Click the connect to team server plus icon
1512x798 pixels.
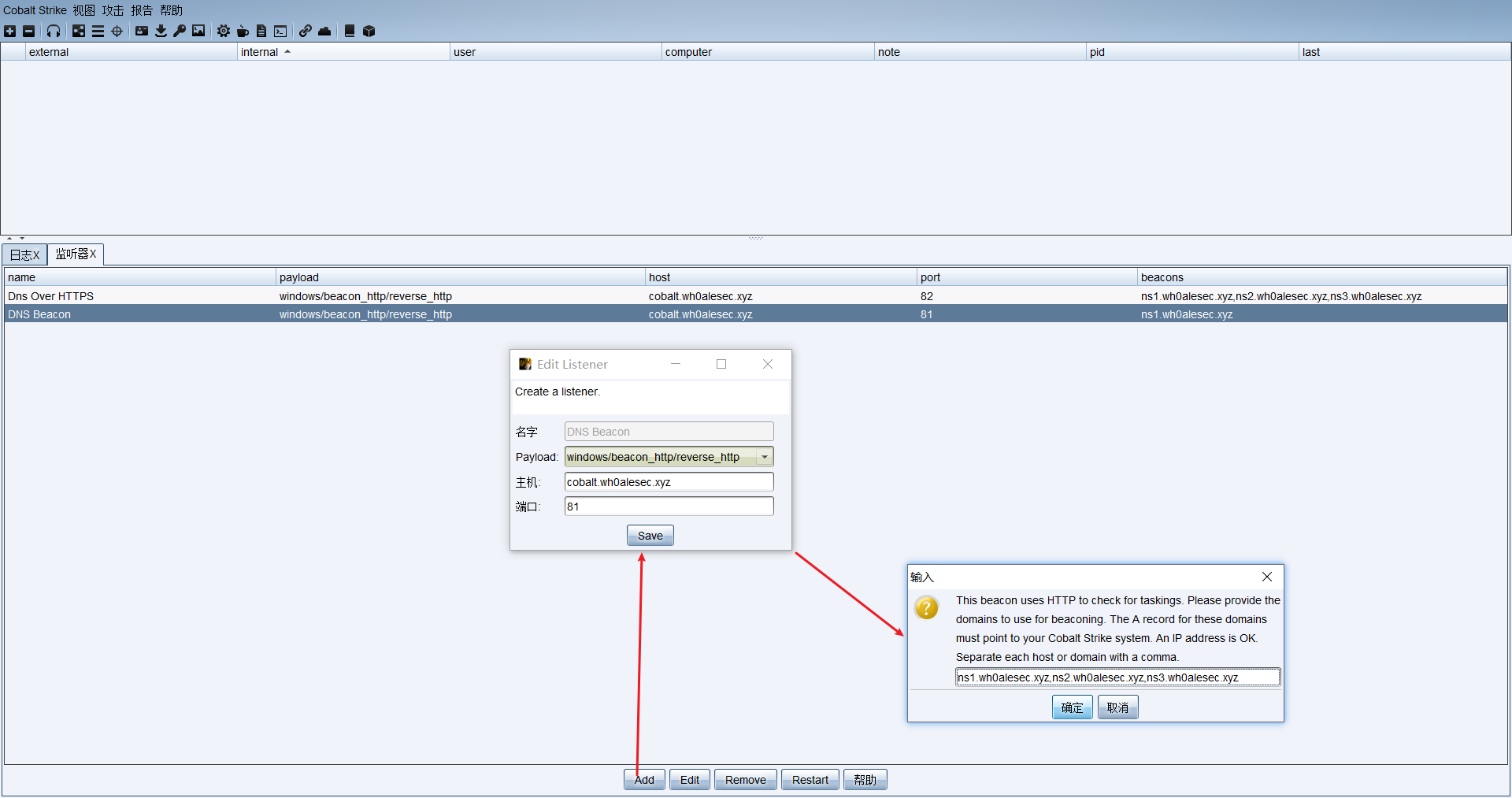pyautogui.click(x=10, y=31)
